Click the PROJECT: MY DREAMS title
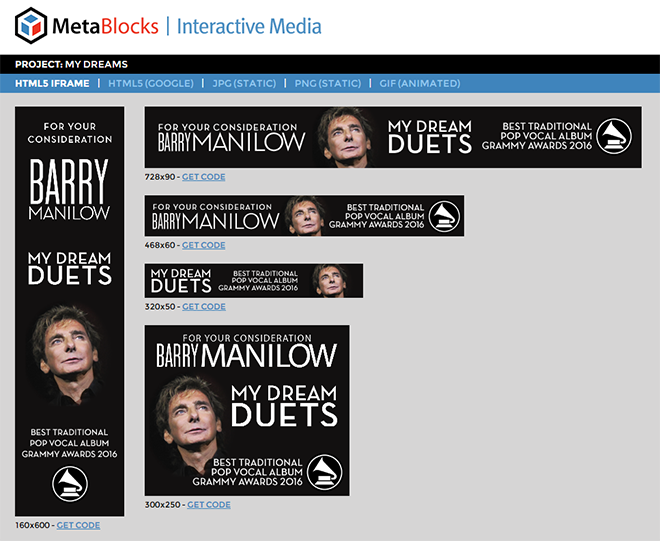Image resolution: width=660 pixels, height=541 pixels. (71, 64)
